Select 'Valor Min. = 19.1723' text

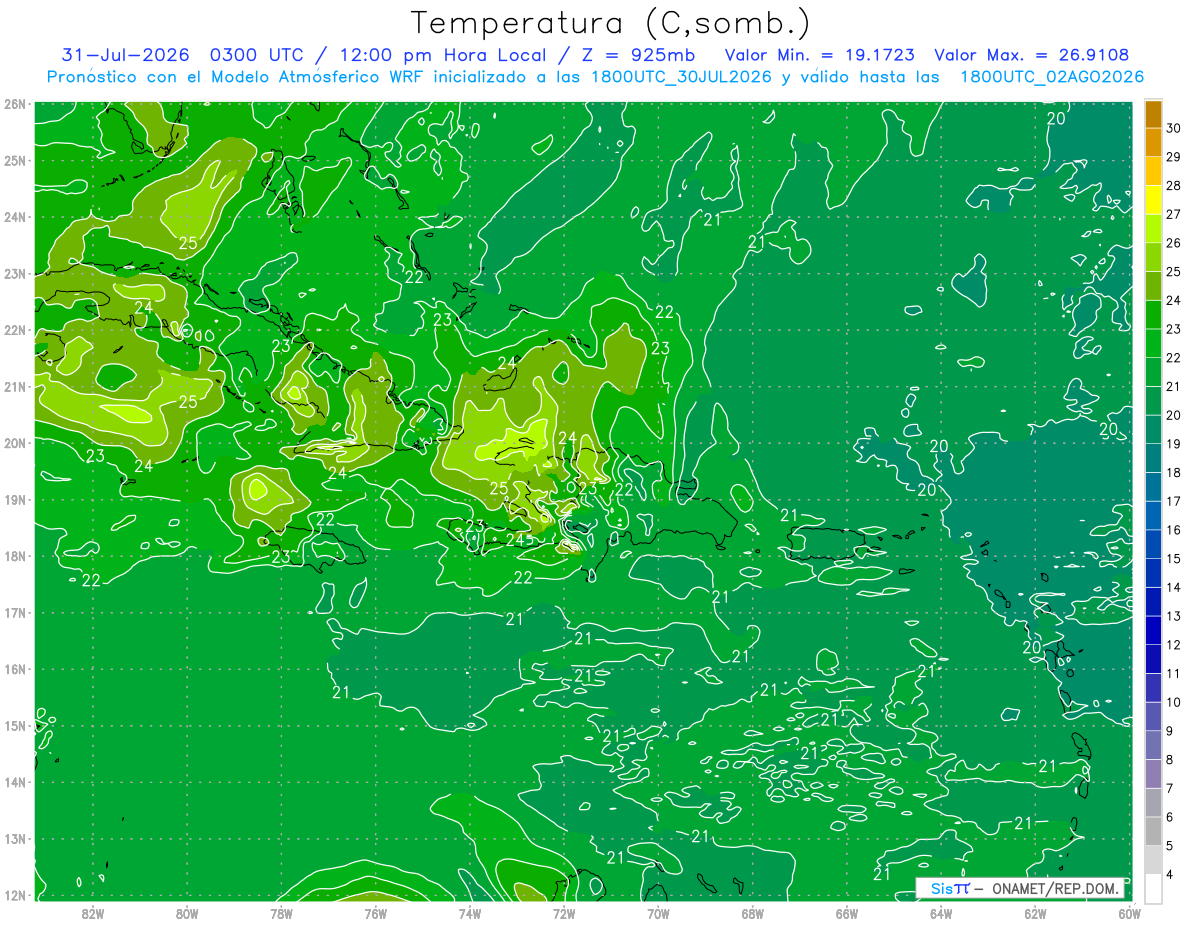pyautogui.click(x=820, y=55)
